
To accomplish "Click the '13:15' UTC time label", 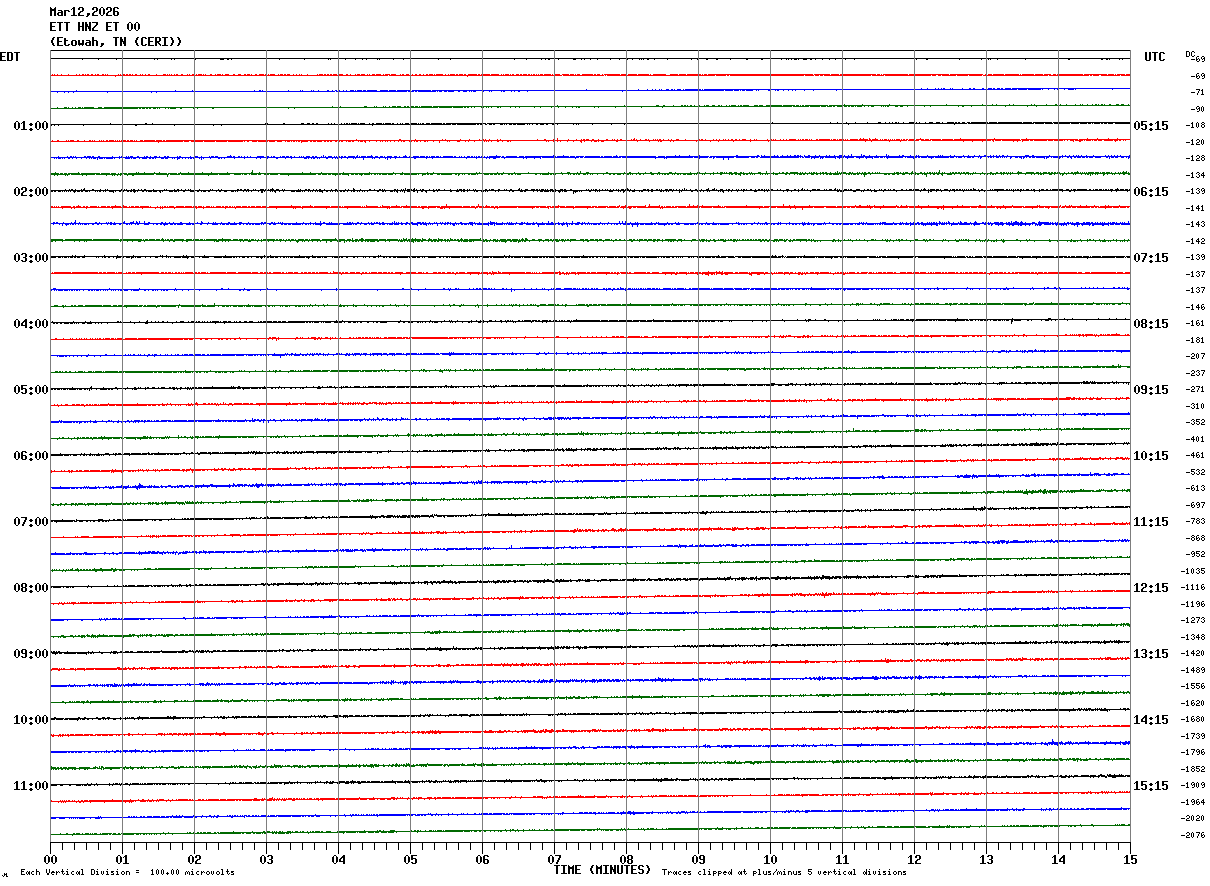I will point(1151,654).
